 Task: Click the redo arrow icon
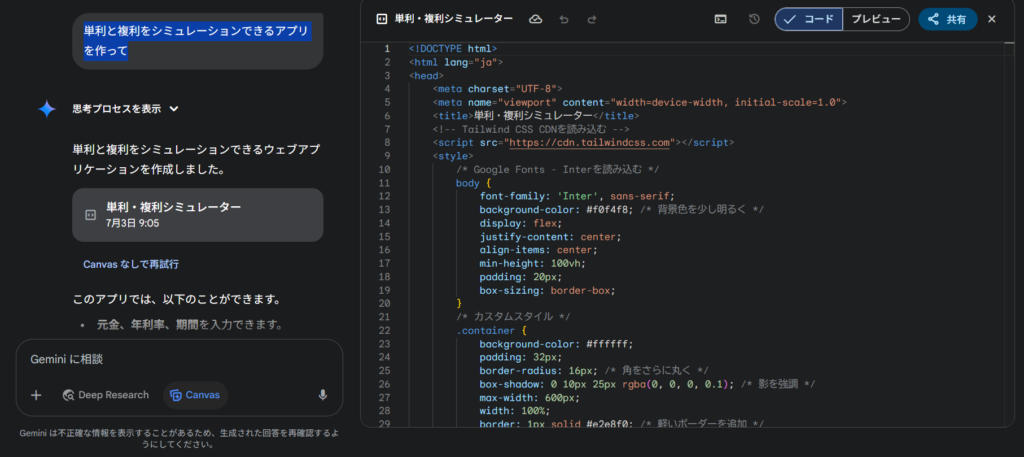pyautogui.click(x=592, y=19)
